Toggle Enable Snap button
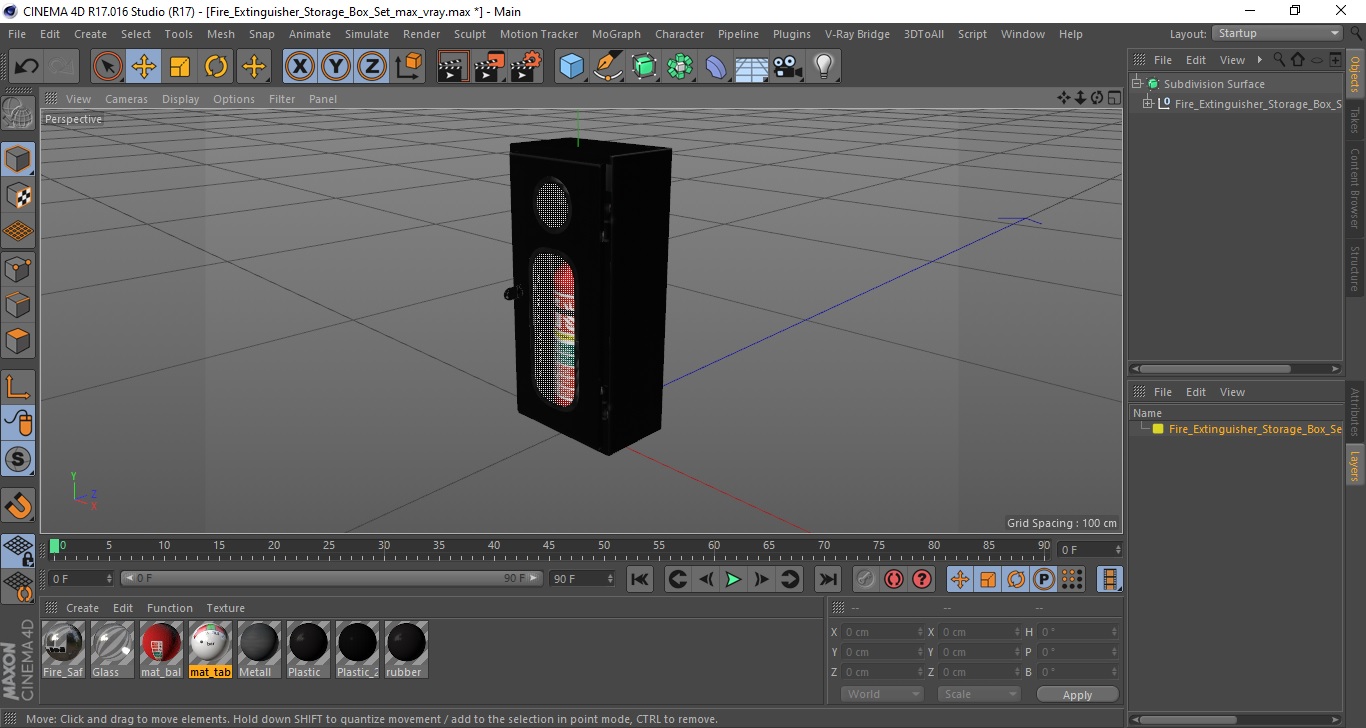Image resolution: width=1366 pixels, height=728 pixels. click(x=18, y=505)
